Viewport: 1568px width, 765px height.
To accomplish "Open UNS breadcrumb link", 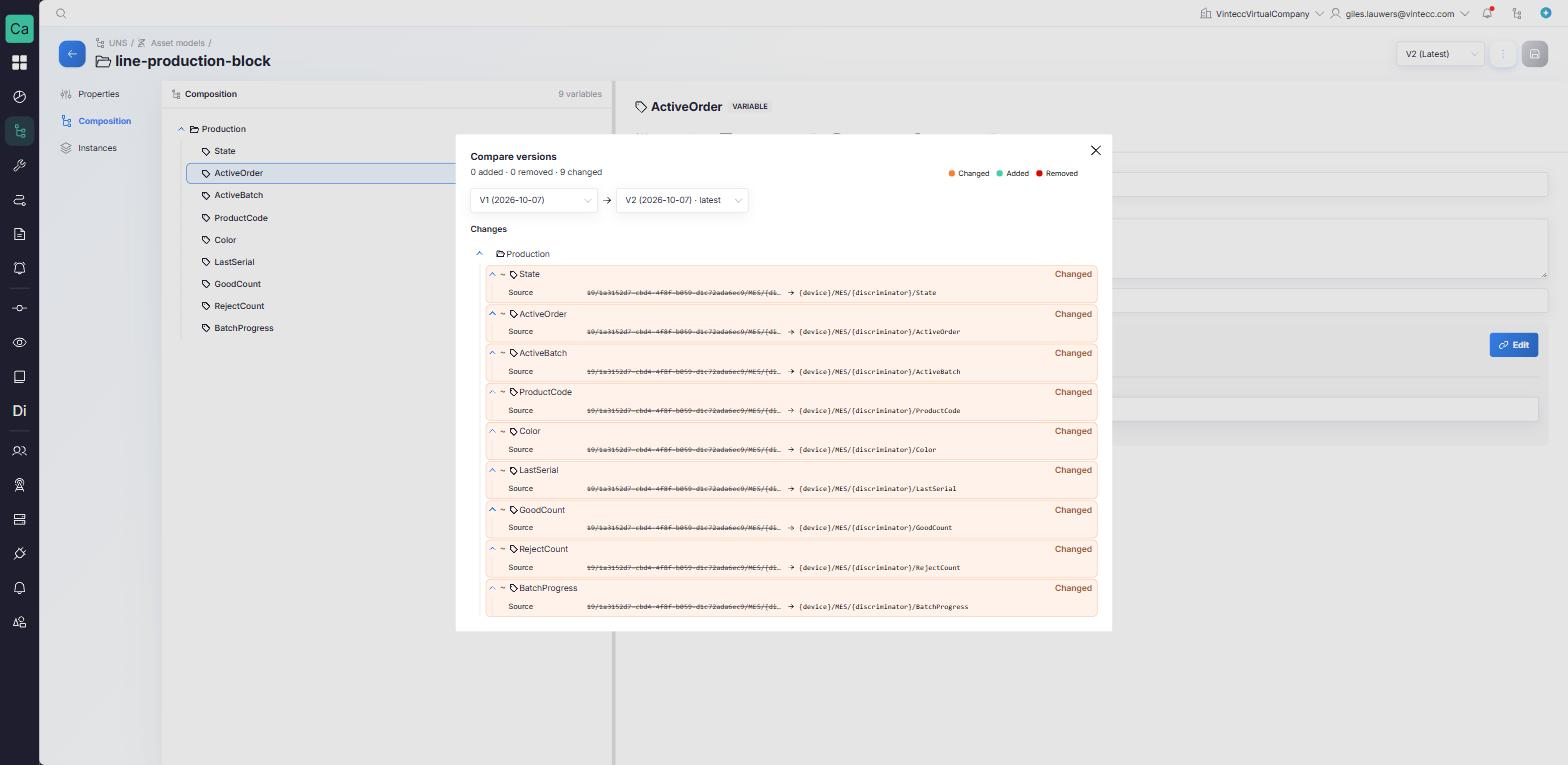I will 118,43.
